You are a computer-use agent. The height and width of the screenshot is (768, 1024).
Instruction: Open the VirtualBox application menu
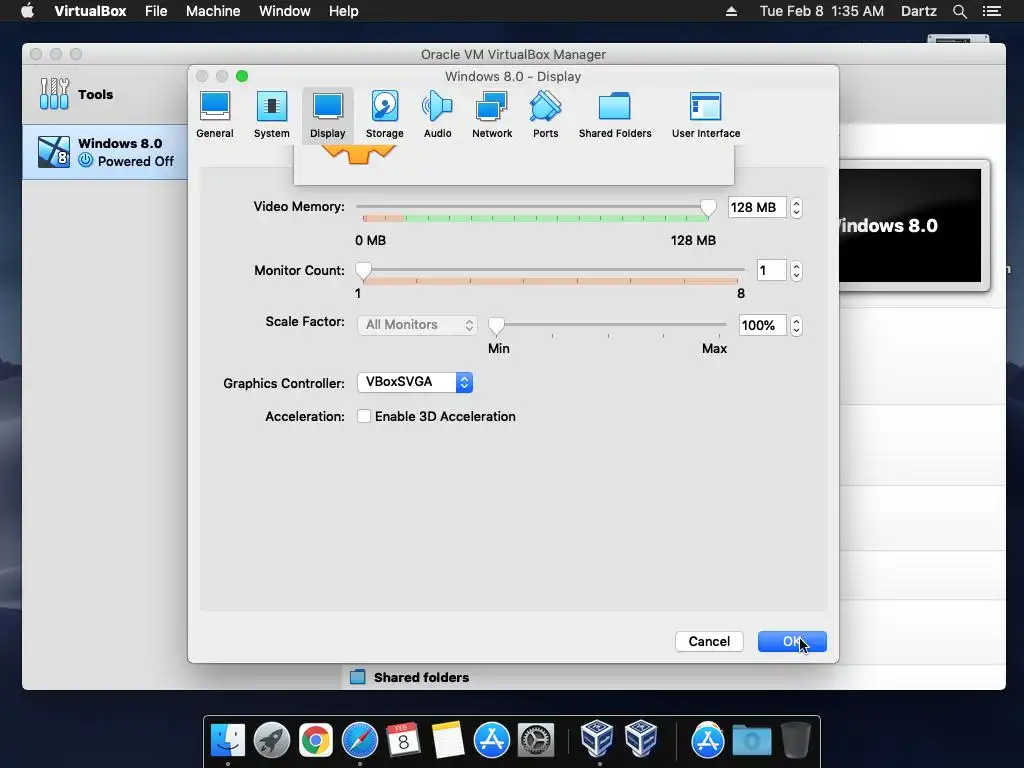click(x=90, y=11)
